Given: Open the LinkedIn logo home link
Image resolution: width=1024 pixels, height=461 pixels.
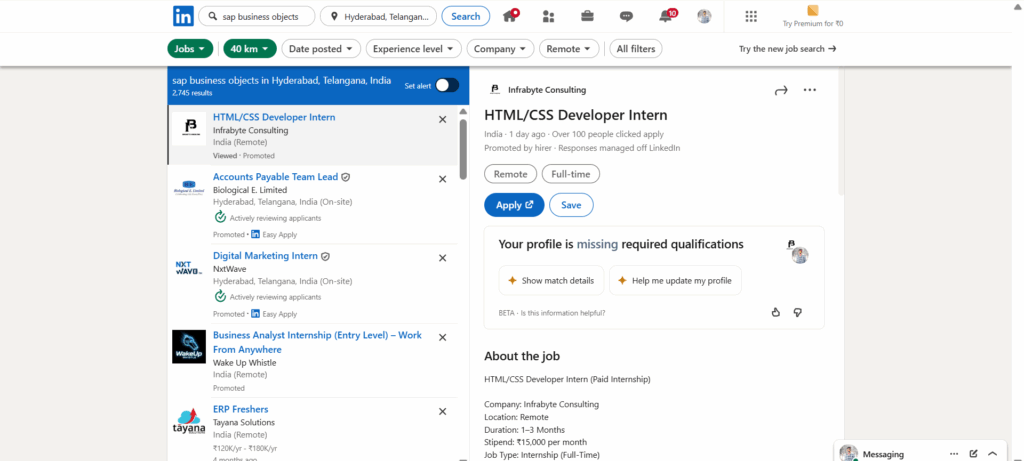Looking at the screenshot, I should [183, 16].
